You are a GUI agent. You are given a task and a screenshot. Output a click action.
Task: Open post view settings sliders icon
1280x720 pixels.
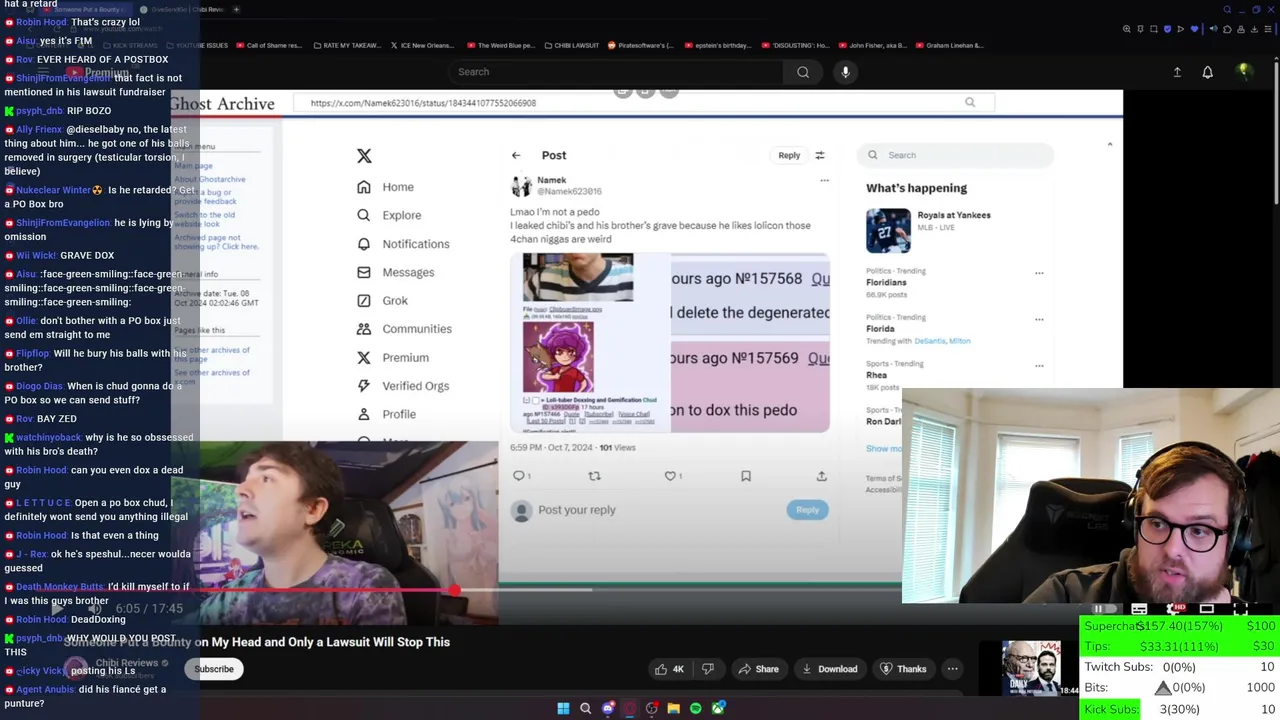pyautogui.click(x=820, y=155)
